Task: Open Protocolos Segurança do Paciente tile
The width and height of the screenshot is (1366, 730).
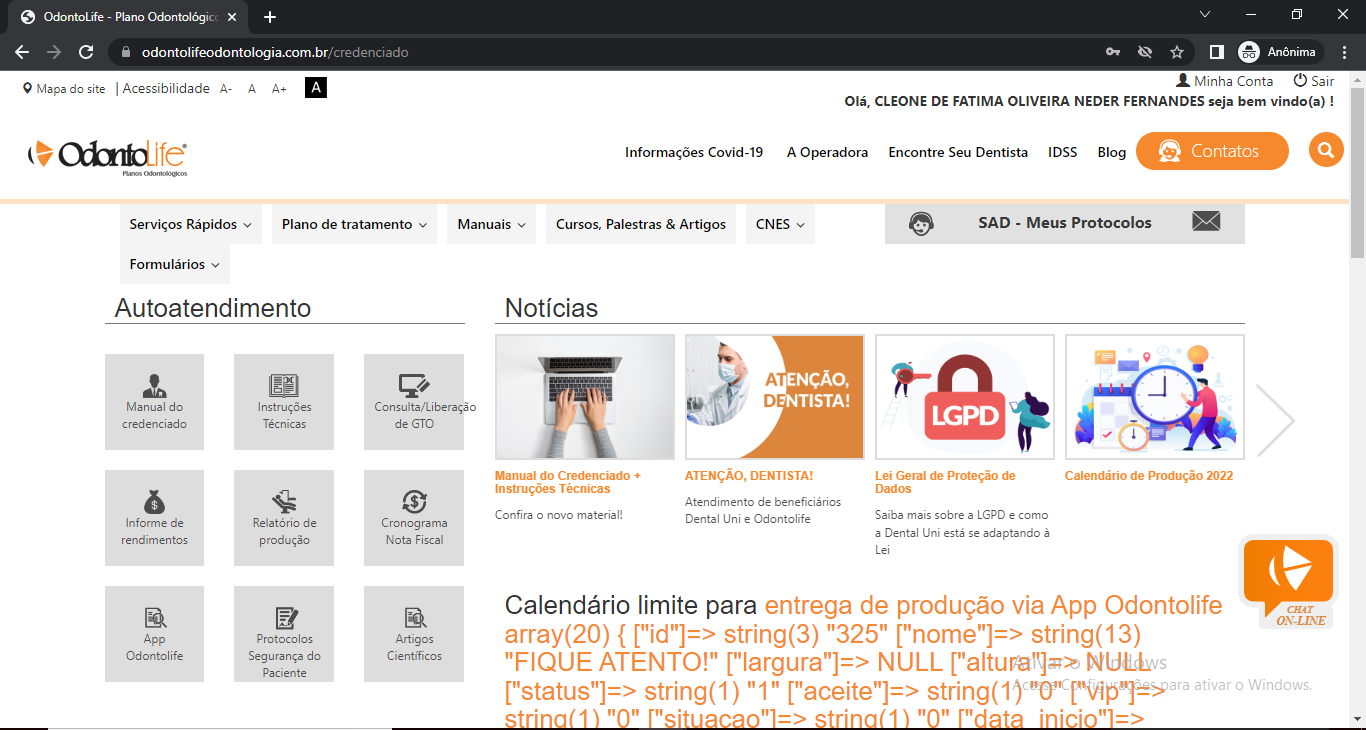Action: click(284, 634)
